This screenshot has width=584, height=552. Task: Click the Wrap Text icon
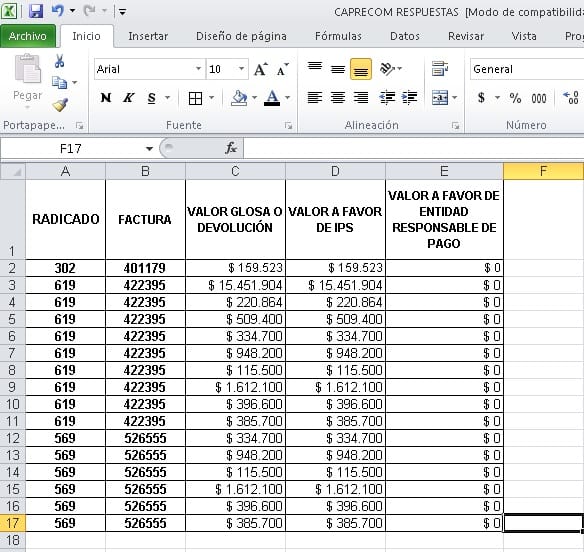pyautogui.click(x=440, y=69)
